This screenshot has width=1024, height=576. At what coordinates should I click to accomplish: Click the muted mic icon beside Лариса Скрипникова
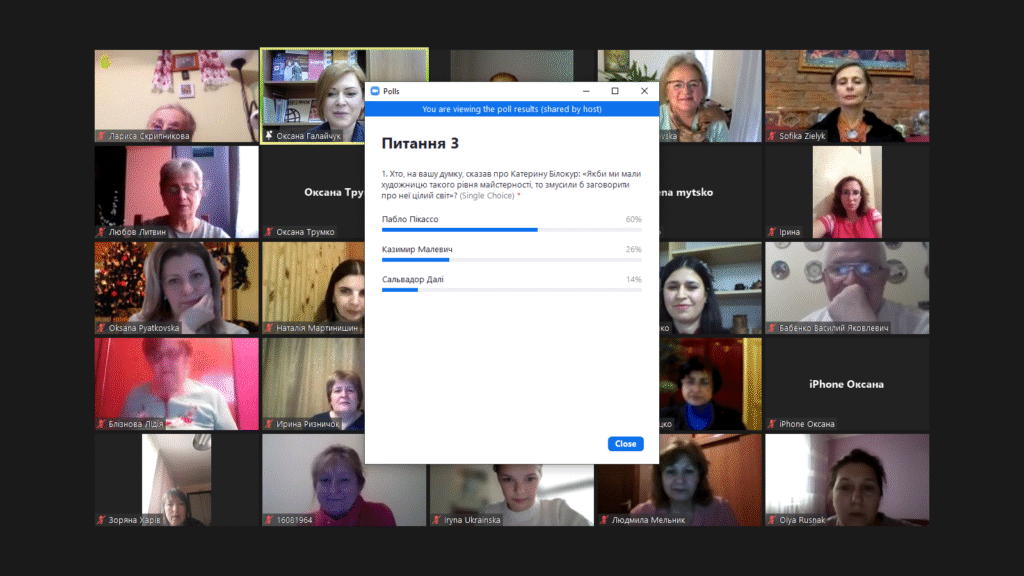[101, 136]
